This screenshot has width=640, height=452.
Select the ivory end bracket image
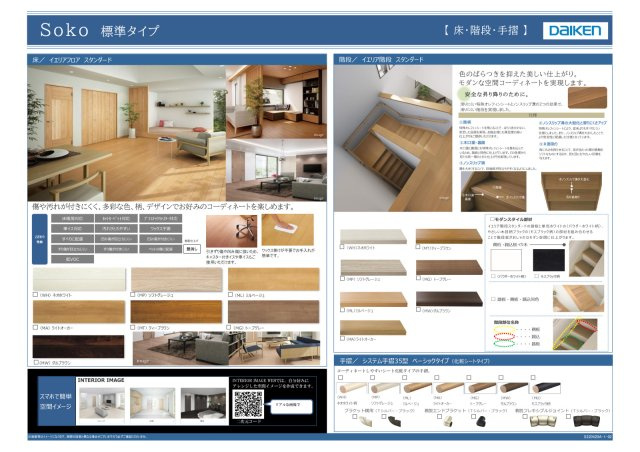(x=449, y=421)
